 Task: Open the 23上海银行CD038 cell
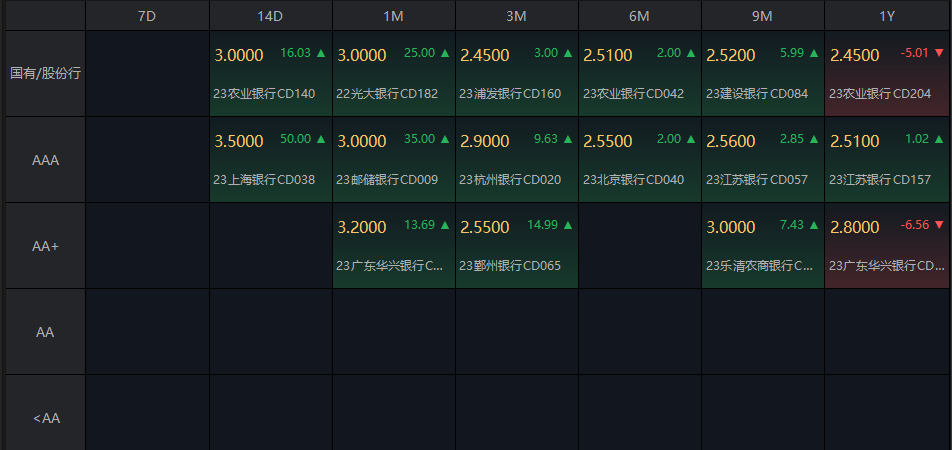(x=271, y=160)
